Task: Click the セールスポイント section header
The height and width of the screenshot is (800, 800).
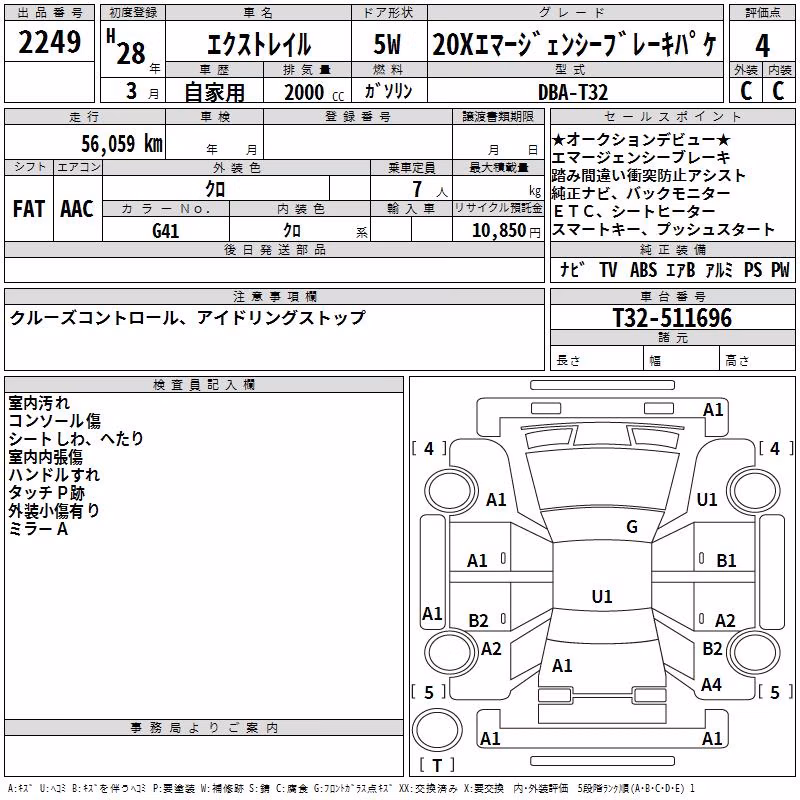Action: click(x=672, y=117)
